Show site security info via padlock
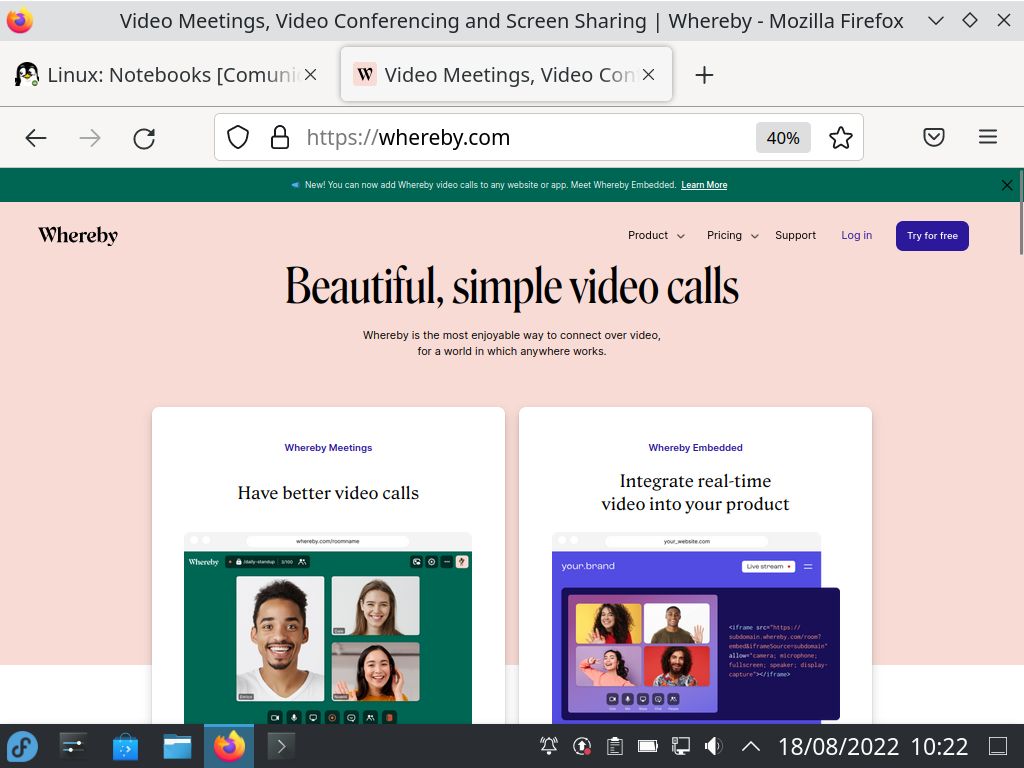The image size is (1024, 768). (280, 138)
